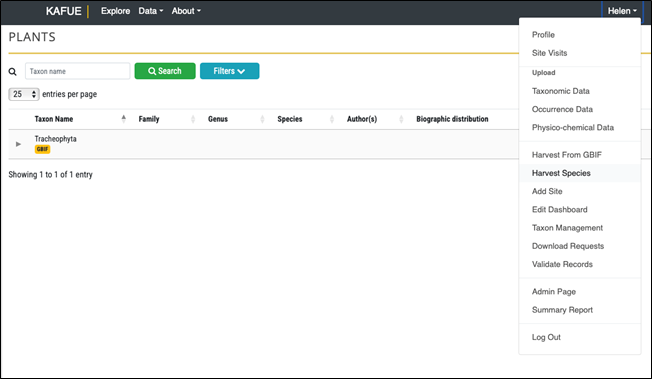Open the About navbar menu

(186, 11)
